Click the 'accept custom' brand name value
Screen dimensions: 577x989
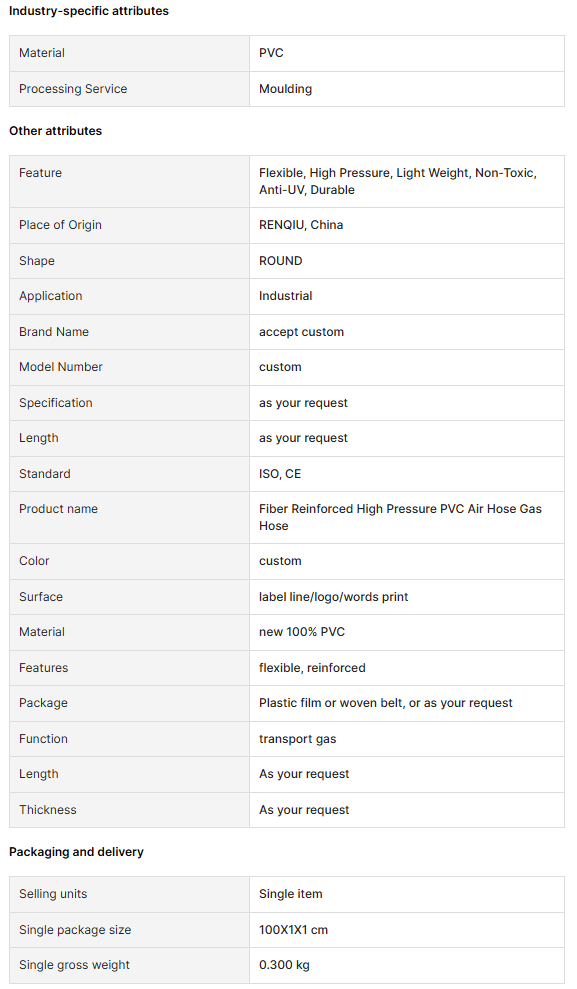click(301, 332)
